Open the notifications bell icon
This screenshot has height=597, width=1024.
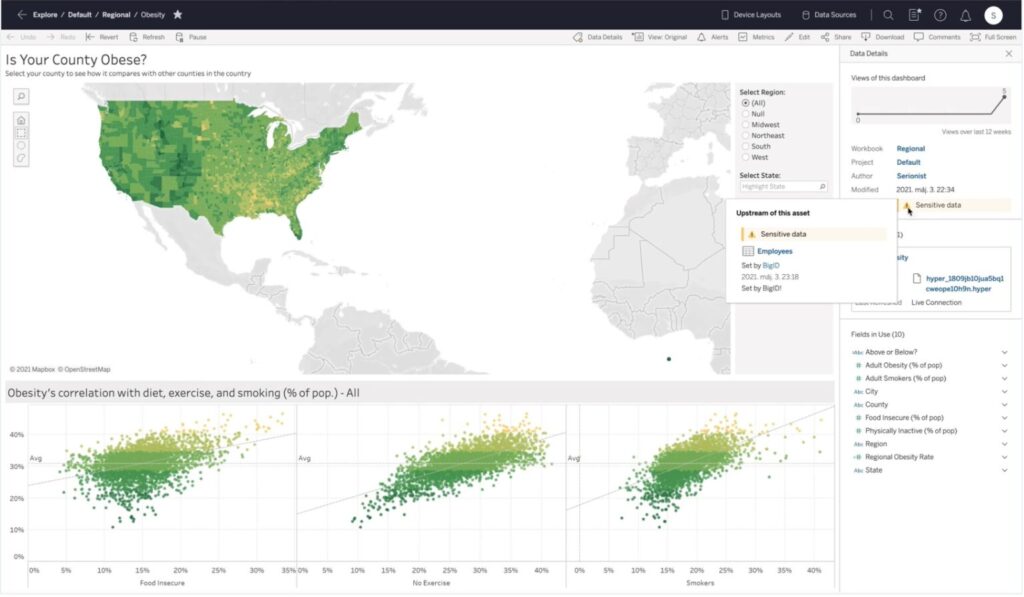[965, 15]
